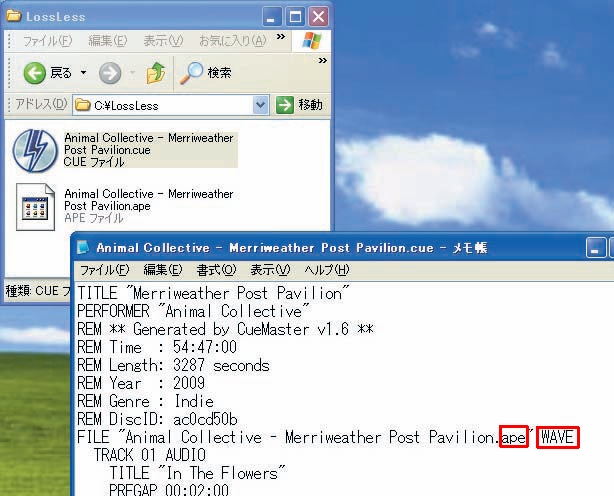
Task: Open the ファイル(F) menu in Notepad
Action: click(x=105, y=270)
